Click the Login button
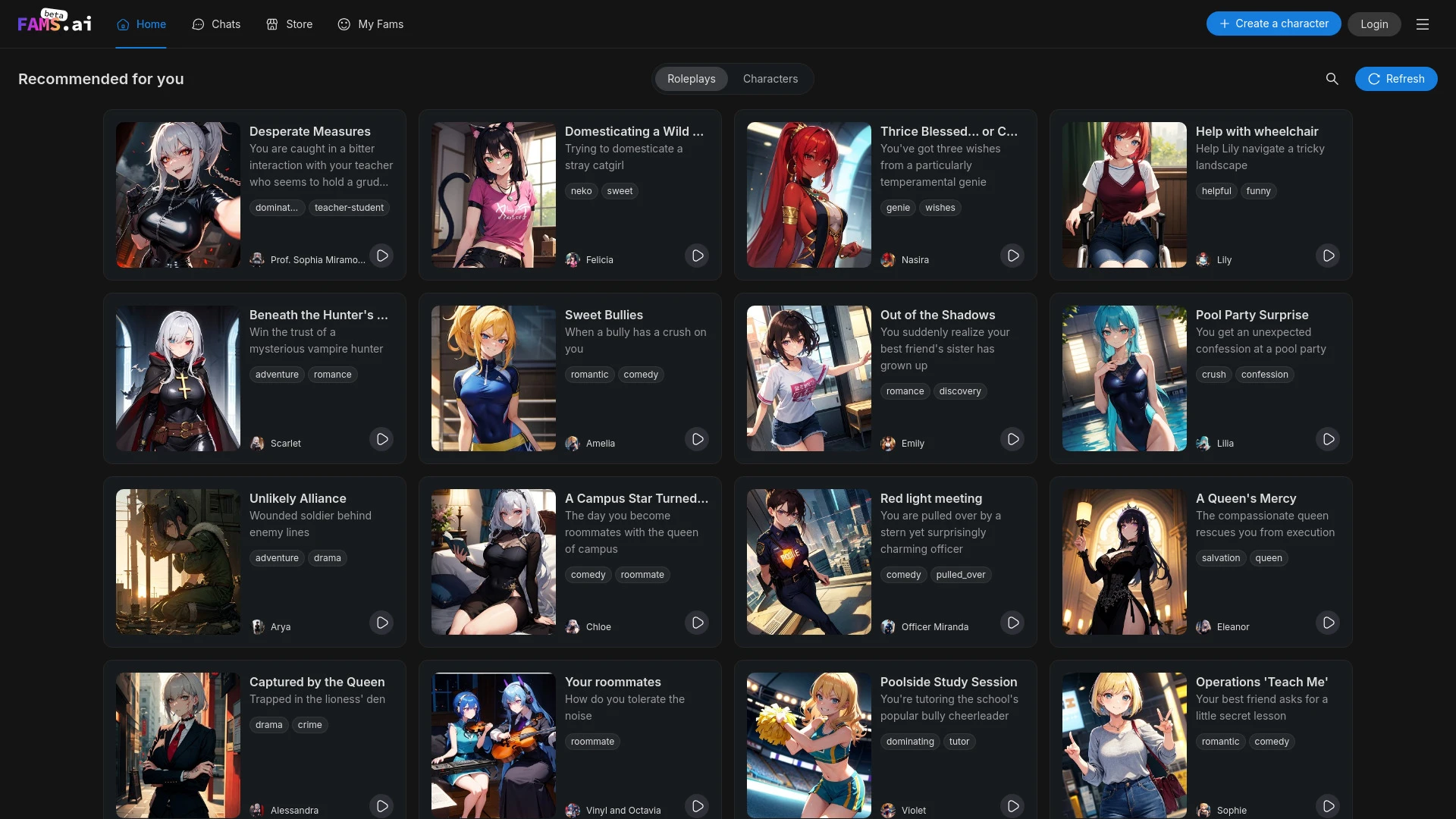 [x=1373, y=23]
